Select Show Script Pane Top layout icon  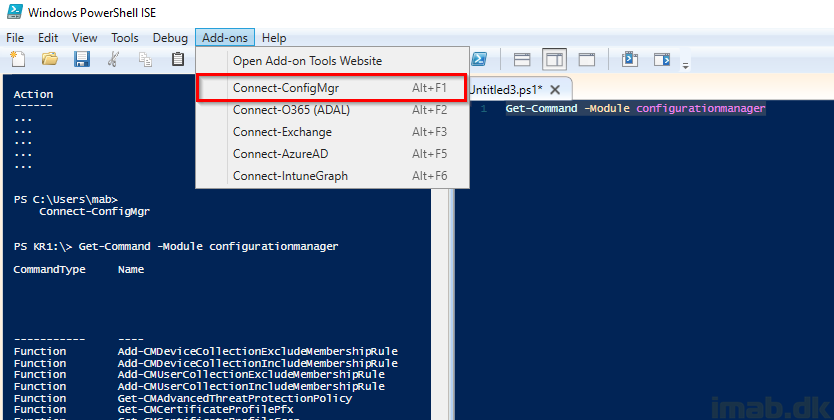pos(522,60)
